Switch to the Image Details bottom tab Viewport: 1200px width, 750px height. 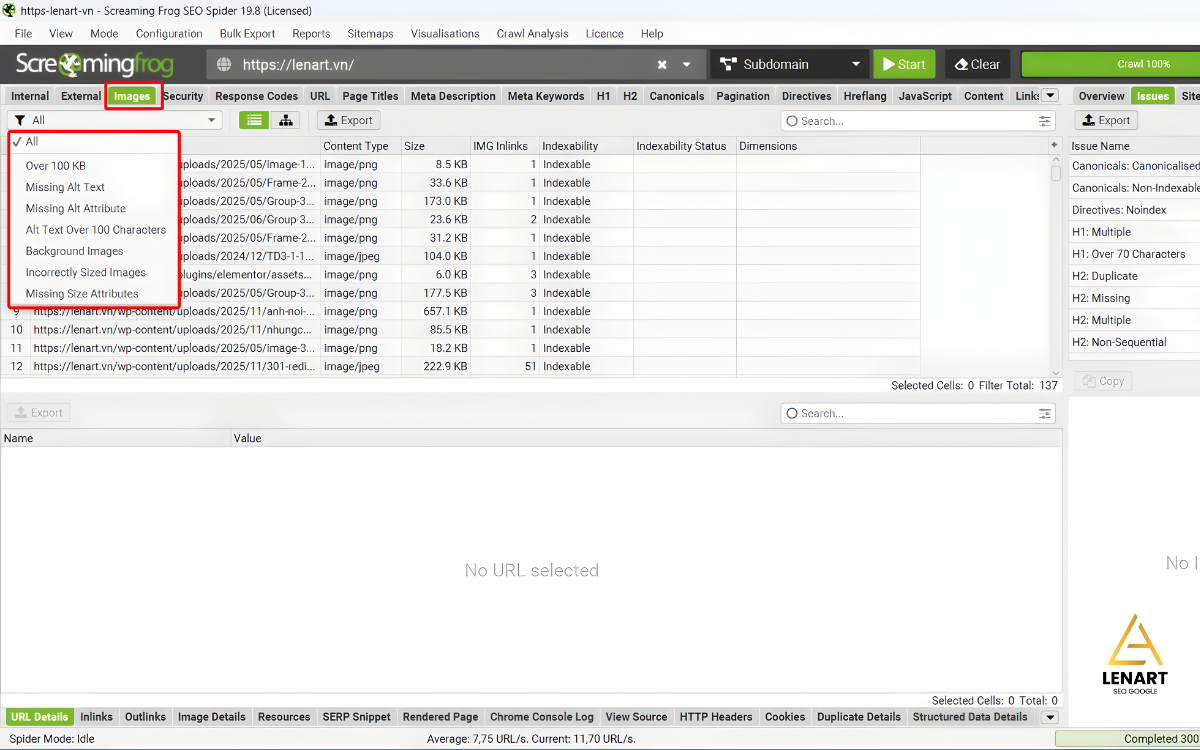coord(211,717)
